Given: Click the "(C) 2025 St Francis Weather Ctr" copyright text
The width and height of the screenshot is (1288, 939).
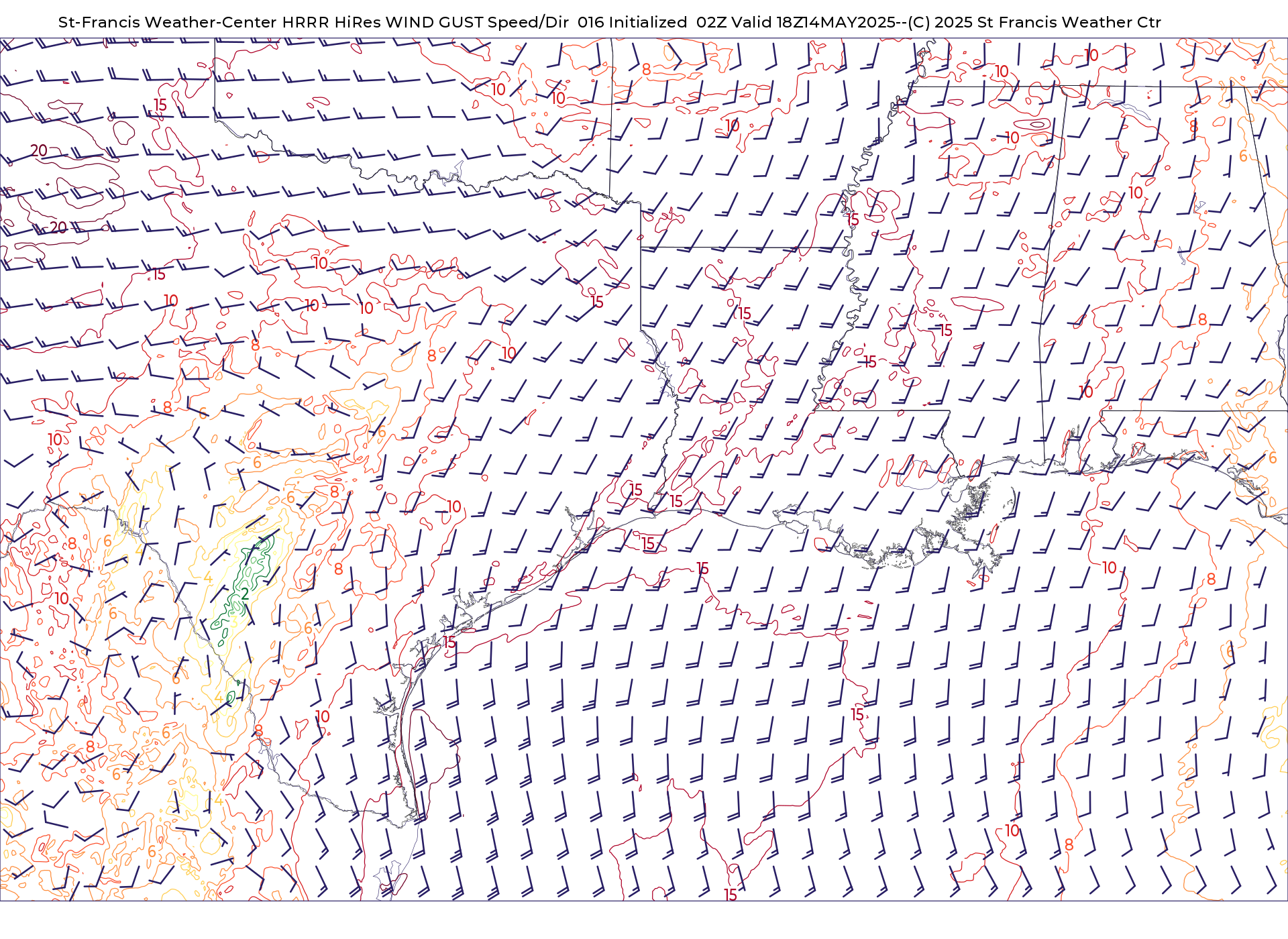Looking at the screenshot, I should pyautogui.click(x=1034, y=22).
